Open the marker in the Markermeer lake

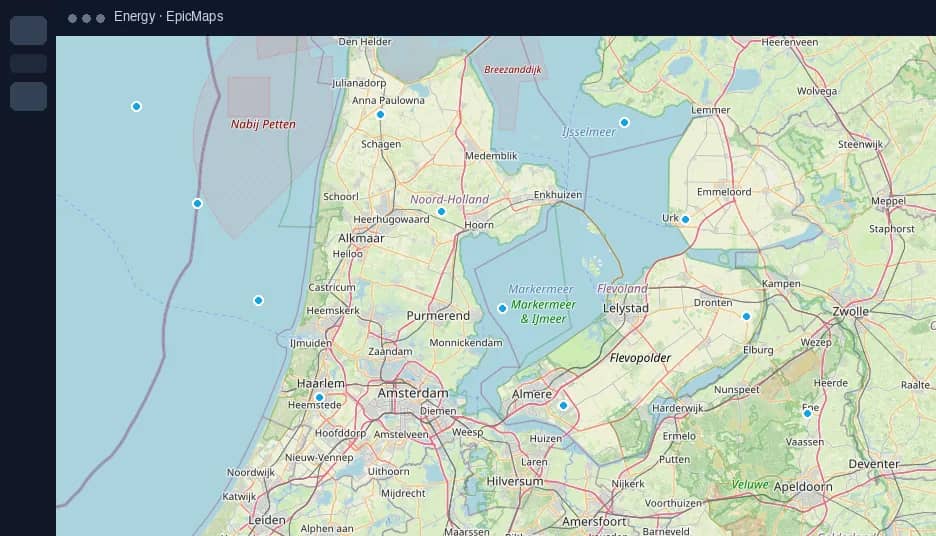502,309
